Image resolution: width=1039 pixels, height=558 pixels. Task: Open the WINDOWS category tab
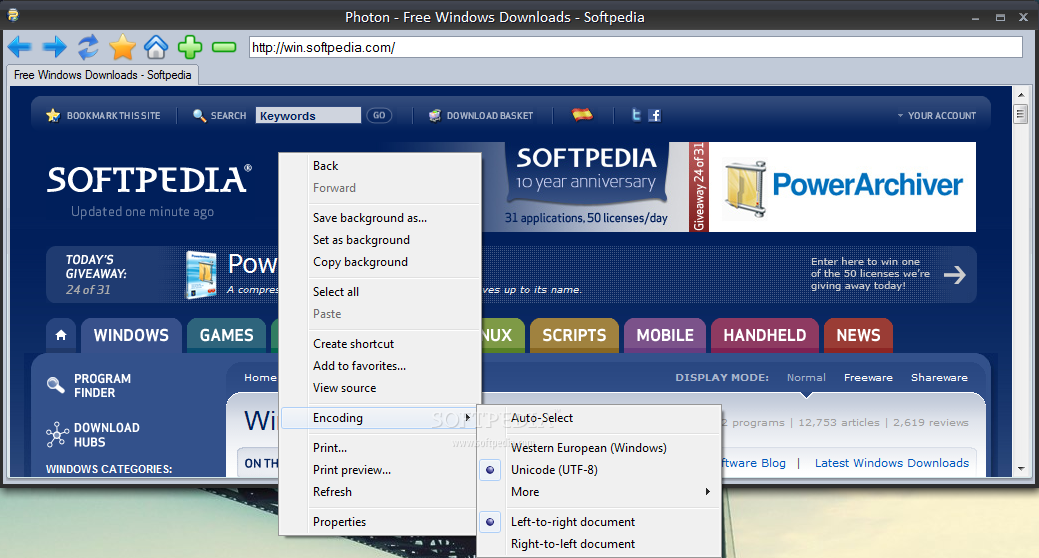[x=131, y=335]
